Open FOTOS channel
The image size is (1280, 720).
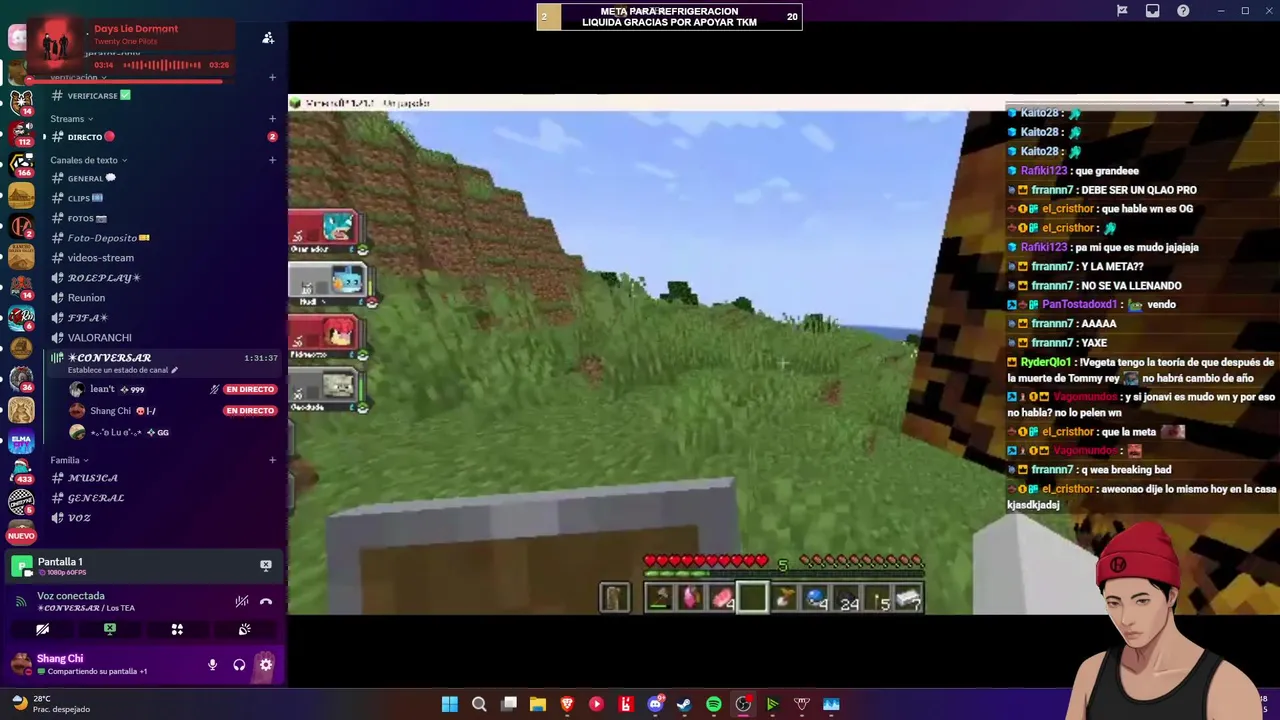click(163, 219)
